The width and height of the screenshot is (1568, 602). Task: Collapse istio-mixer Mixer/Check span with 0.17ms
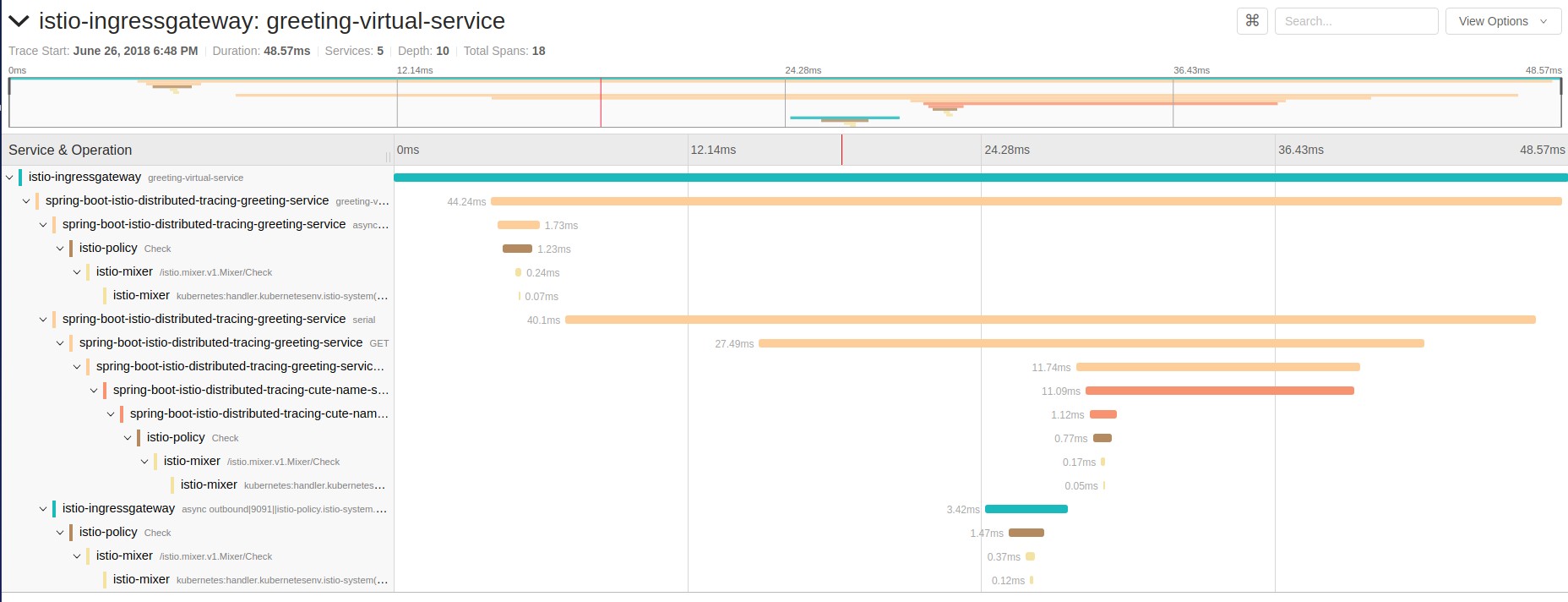point(144,462)
